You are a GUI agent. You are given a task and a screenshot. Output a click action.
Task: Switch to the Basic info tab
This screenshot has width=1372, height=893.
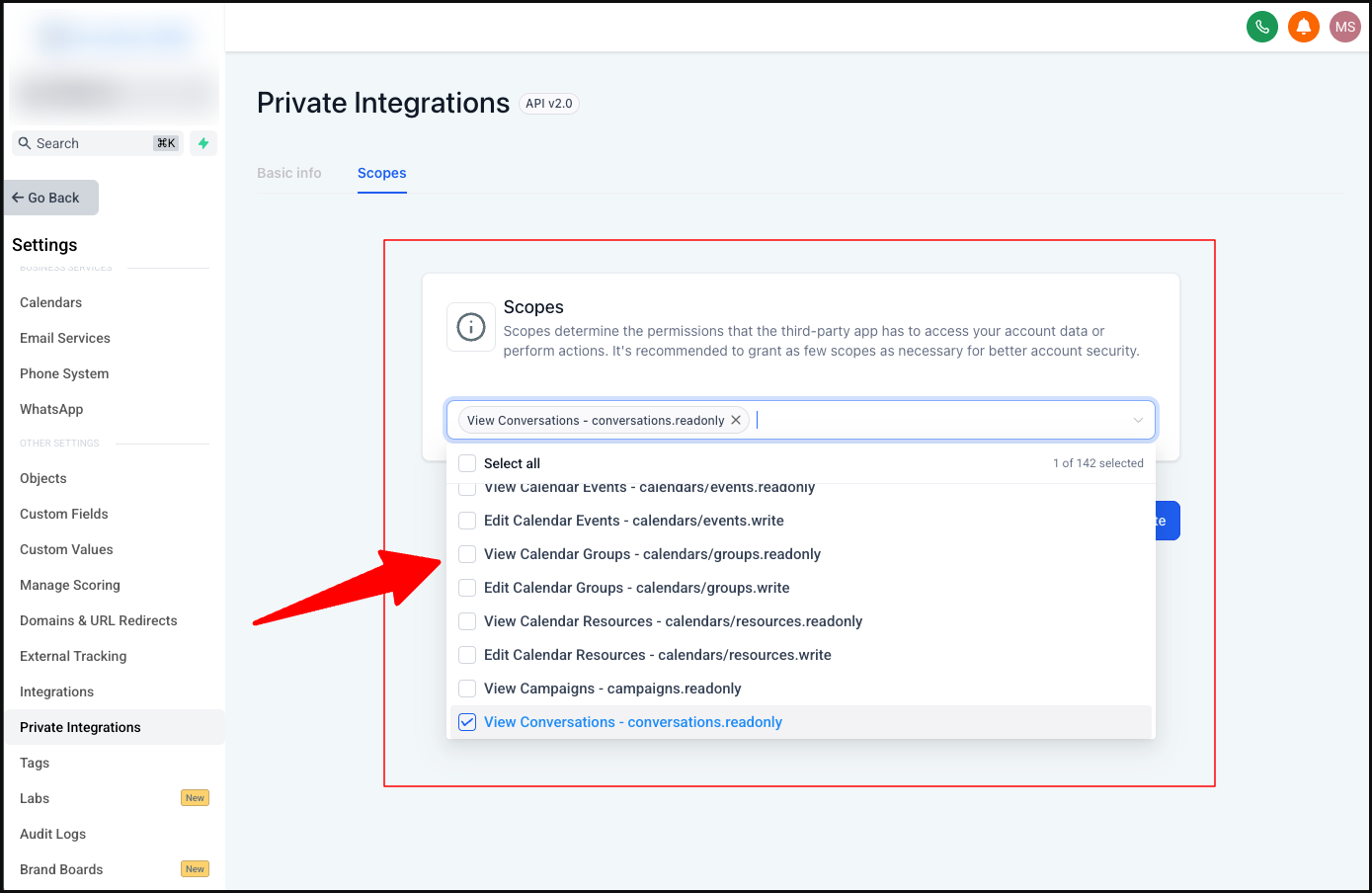coord(288,173)
